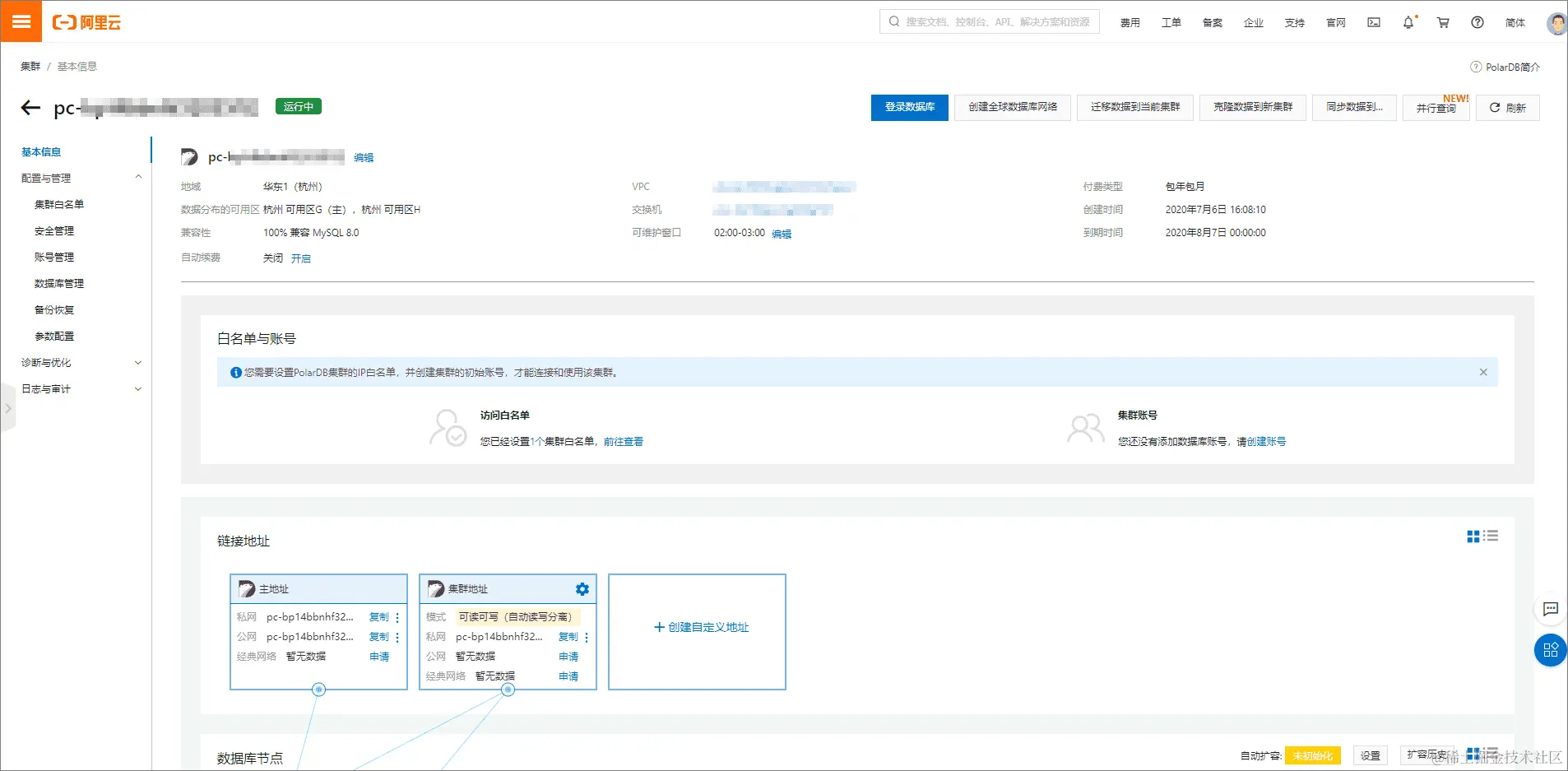Click the 登录数据库 button
Screen dimensions: 1568x771
click(x=909, y=107)
